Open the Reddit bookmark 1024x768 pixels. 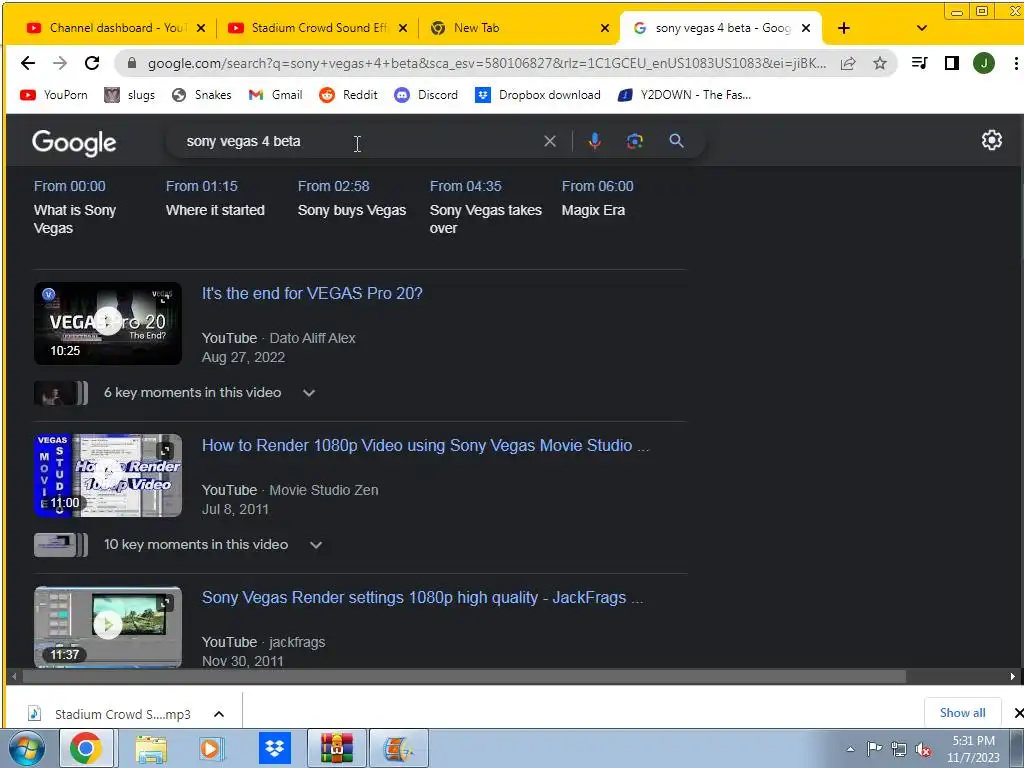tap(348, 95)
